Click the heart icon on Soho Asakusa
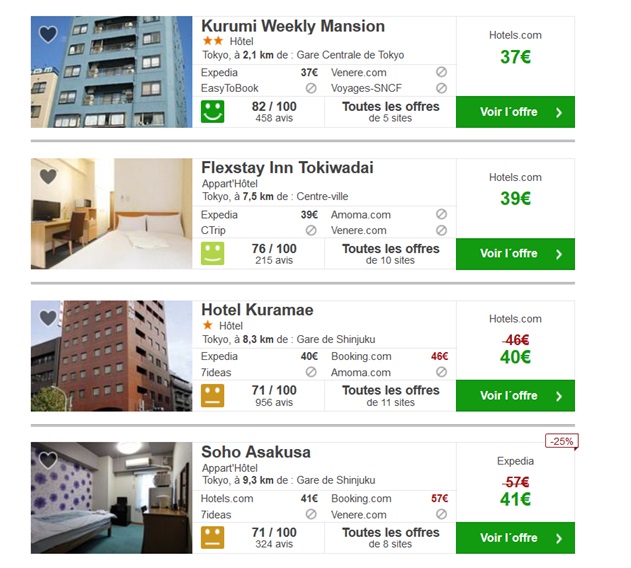 pos(48,461)
